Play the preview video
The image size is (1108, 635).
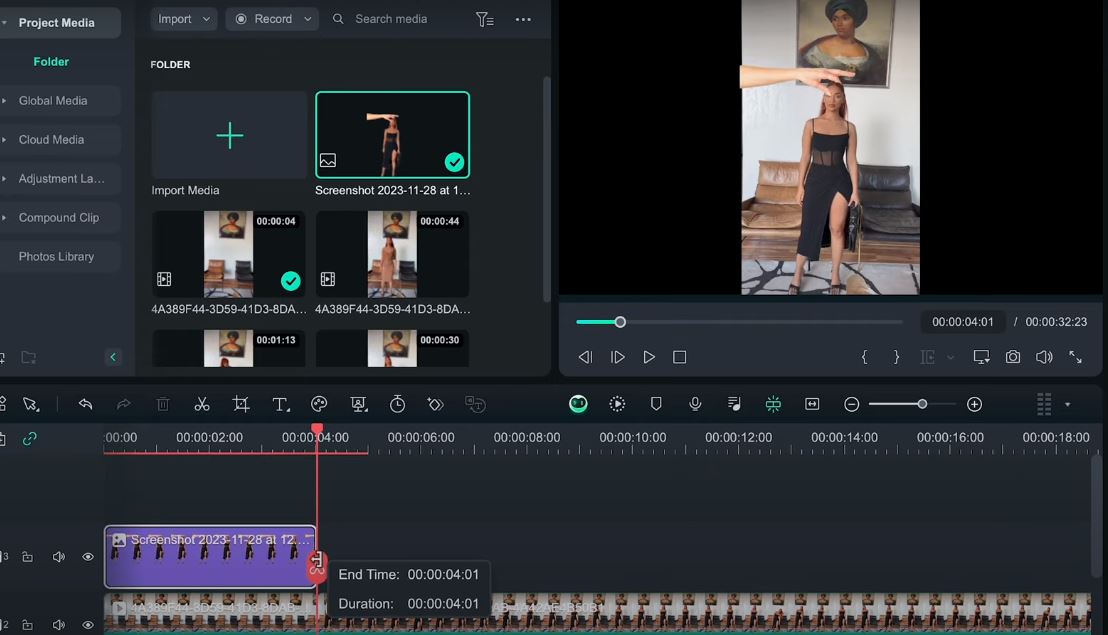pyautogui.click(x=649, y=357)
